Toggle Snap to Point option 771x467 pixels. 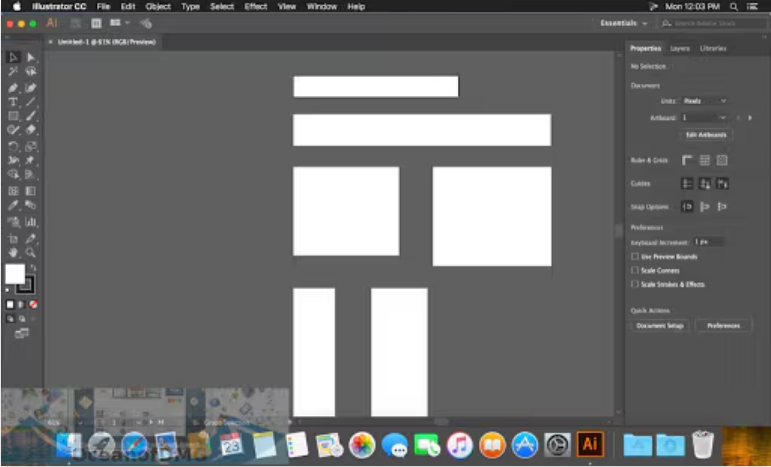point(687,207)
